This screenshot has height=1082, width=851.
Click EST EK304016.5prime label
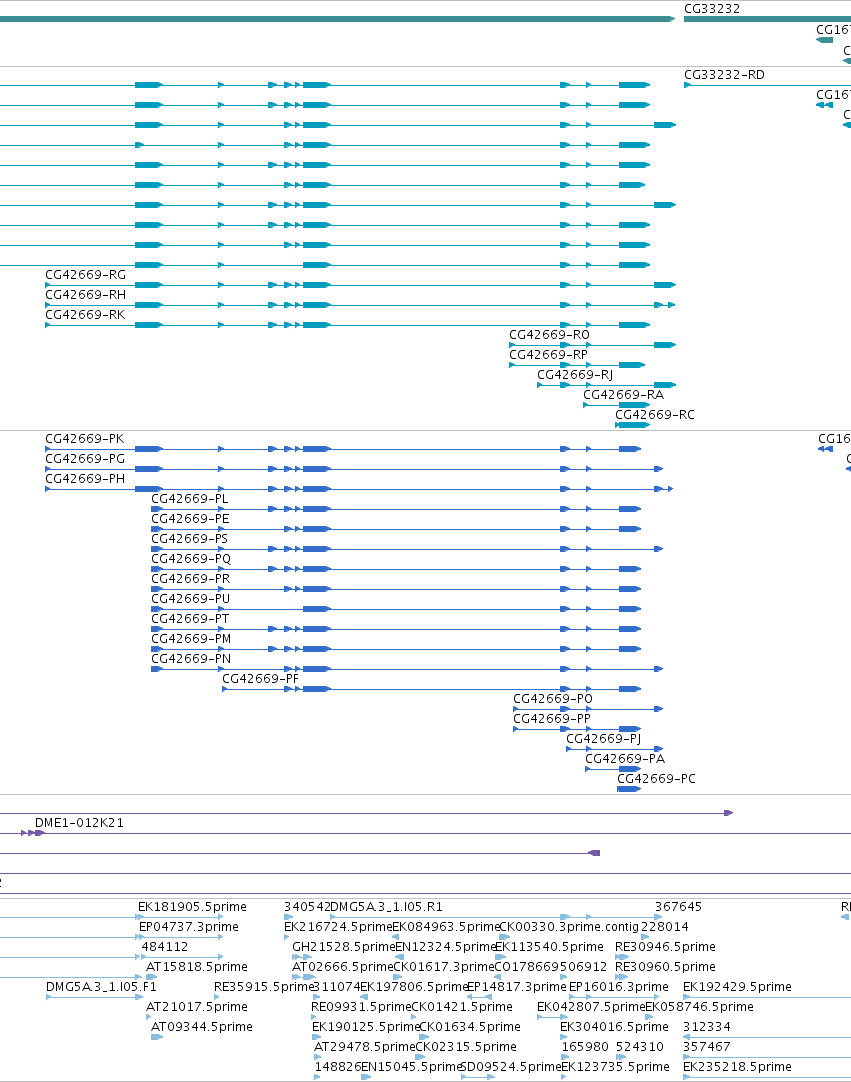614,1027
